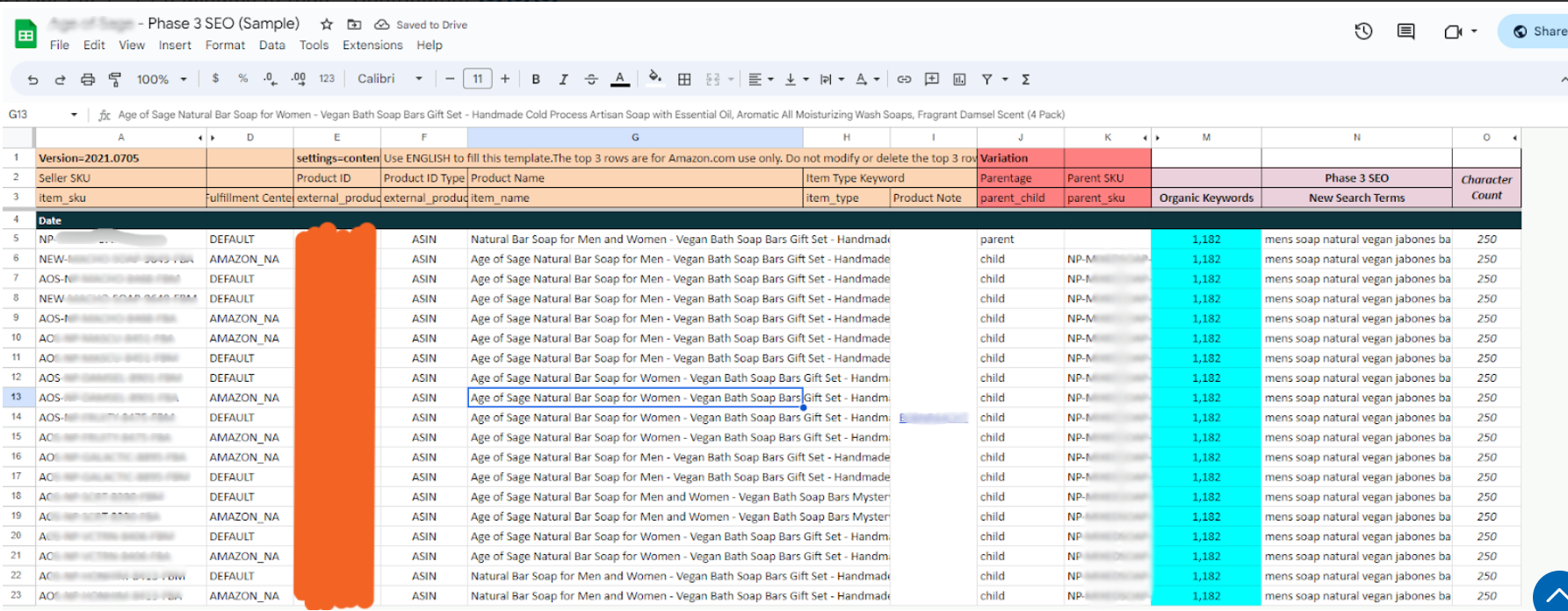Open the Data menu
Image resolution: width=1568 pixels, height=611 pixels.
coord(271,46)
